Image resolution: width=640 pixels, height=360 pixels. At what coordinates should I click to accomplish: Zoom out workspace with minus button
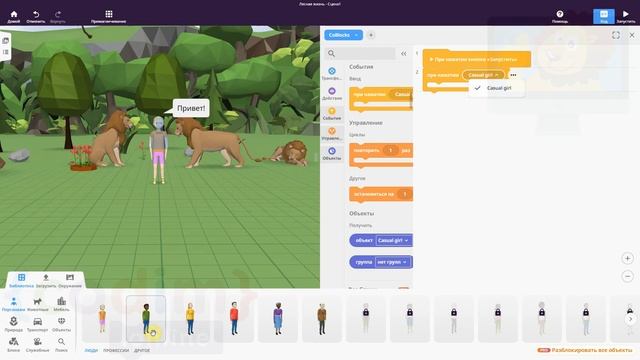[x=628, y=276]
